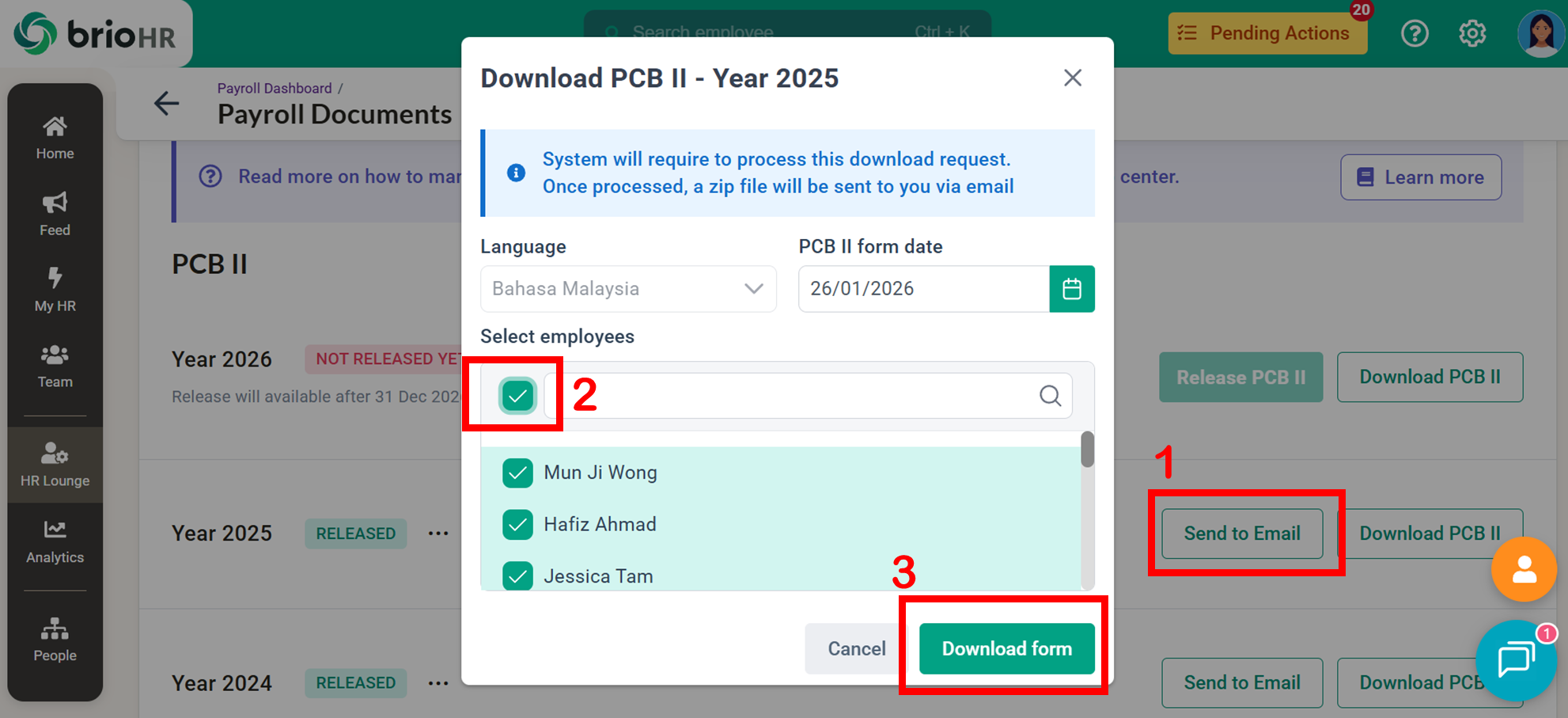Click the Download form button
Viewport: 1568px width, 718px height.
coord(1006,648)
